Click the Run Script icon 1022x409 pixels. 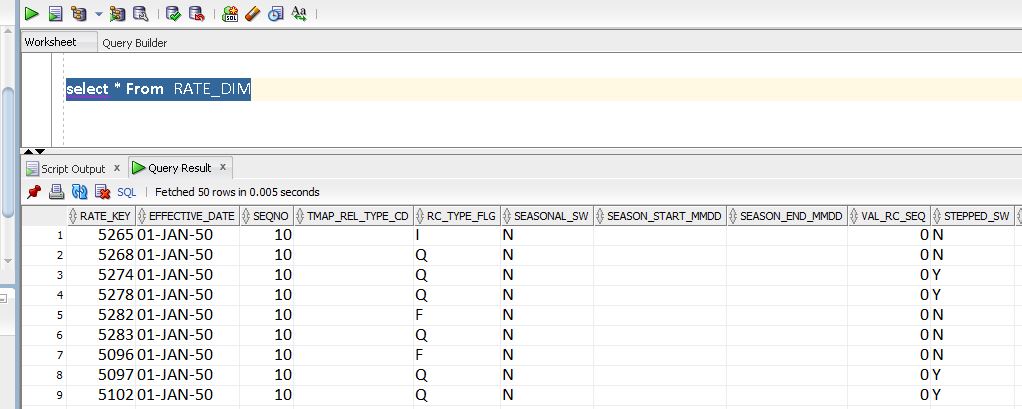[55, 14]
